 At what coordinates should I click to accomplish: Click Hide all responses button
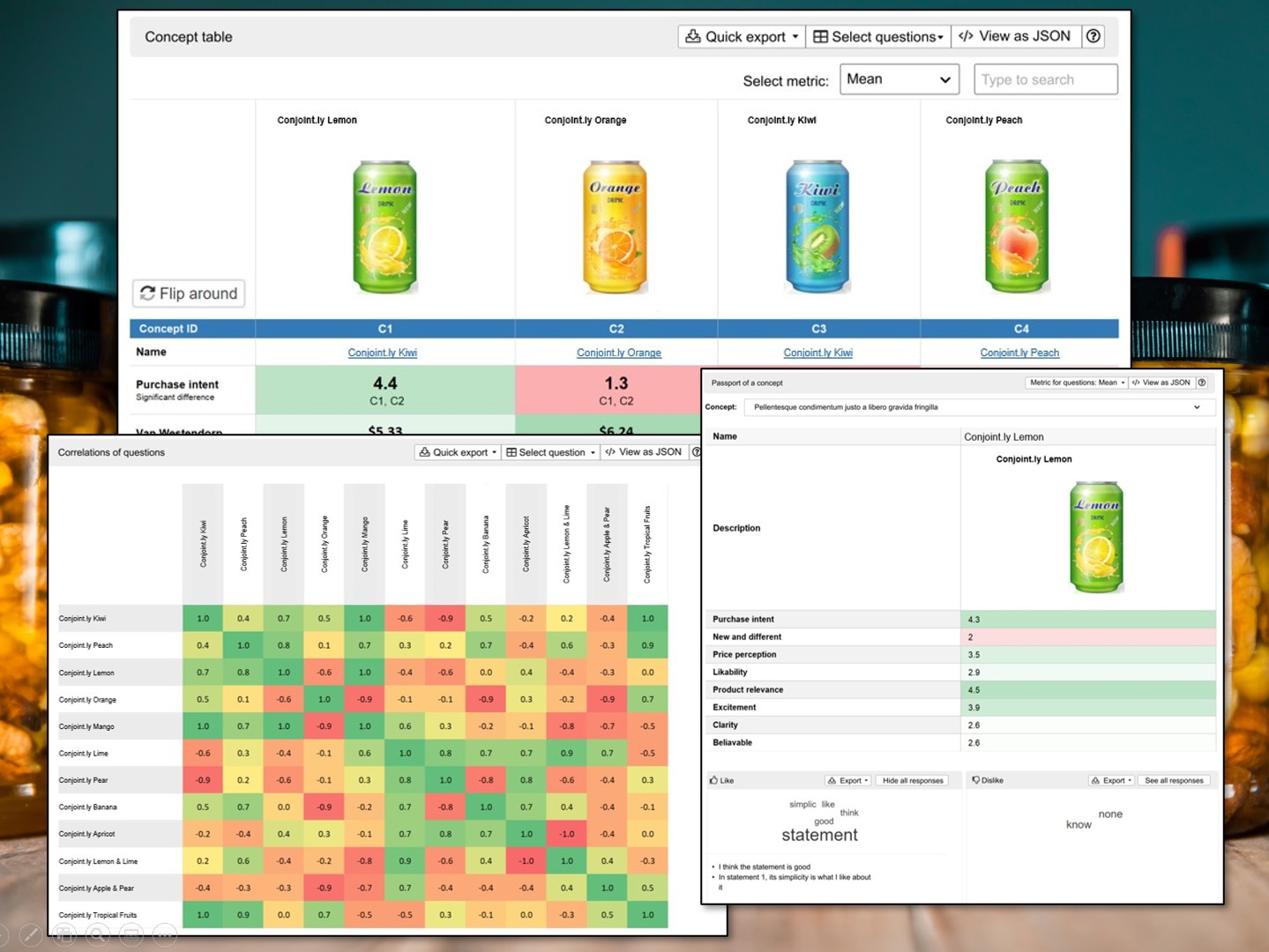click(913, 781)
